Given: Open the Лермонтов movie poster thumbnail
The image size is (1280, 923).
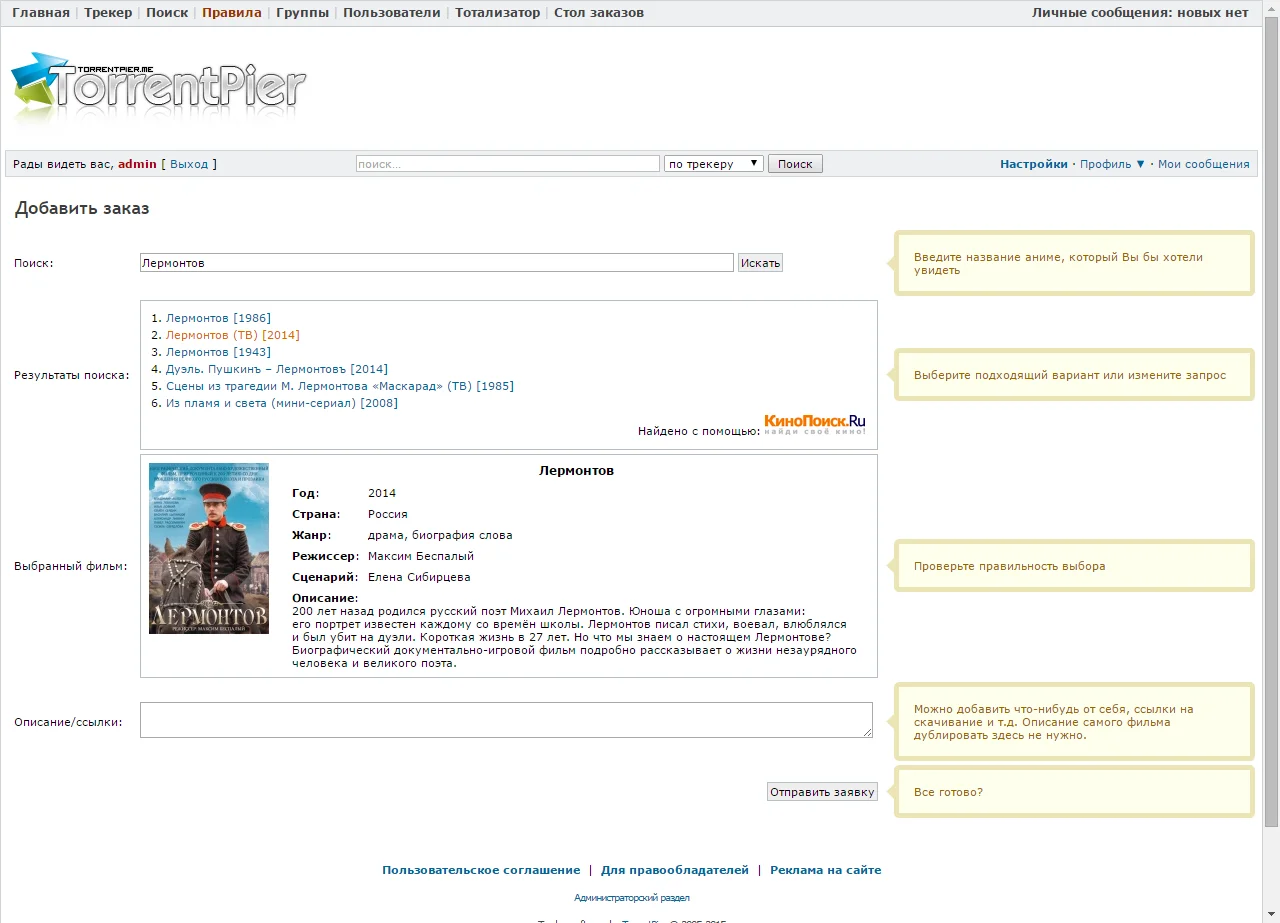Looking at the screenshot, I should pyautogui.click(x=209, y=548).
